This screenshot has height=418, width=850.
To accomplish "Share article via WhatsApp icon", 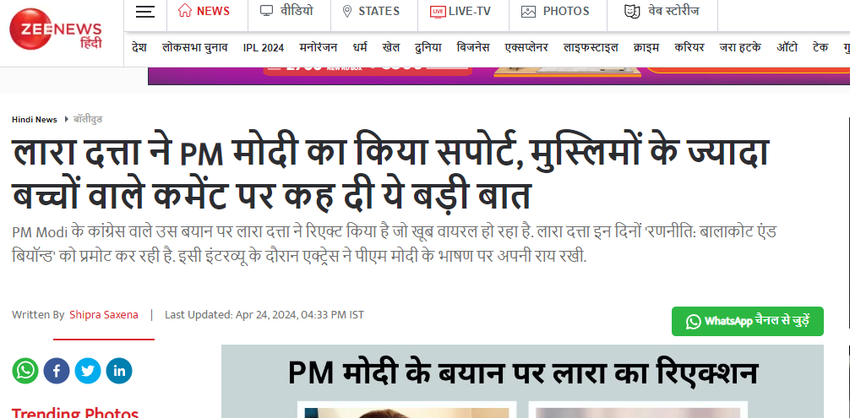I will [25, 371].
